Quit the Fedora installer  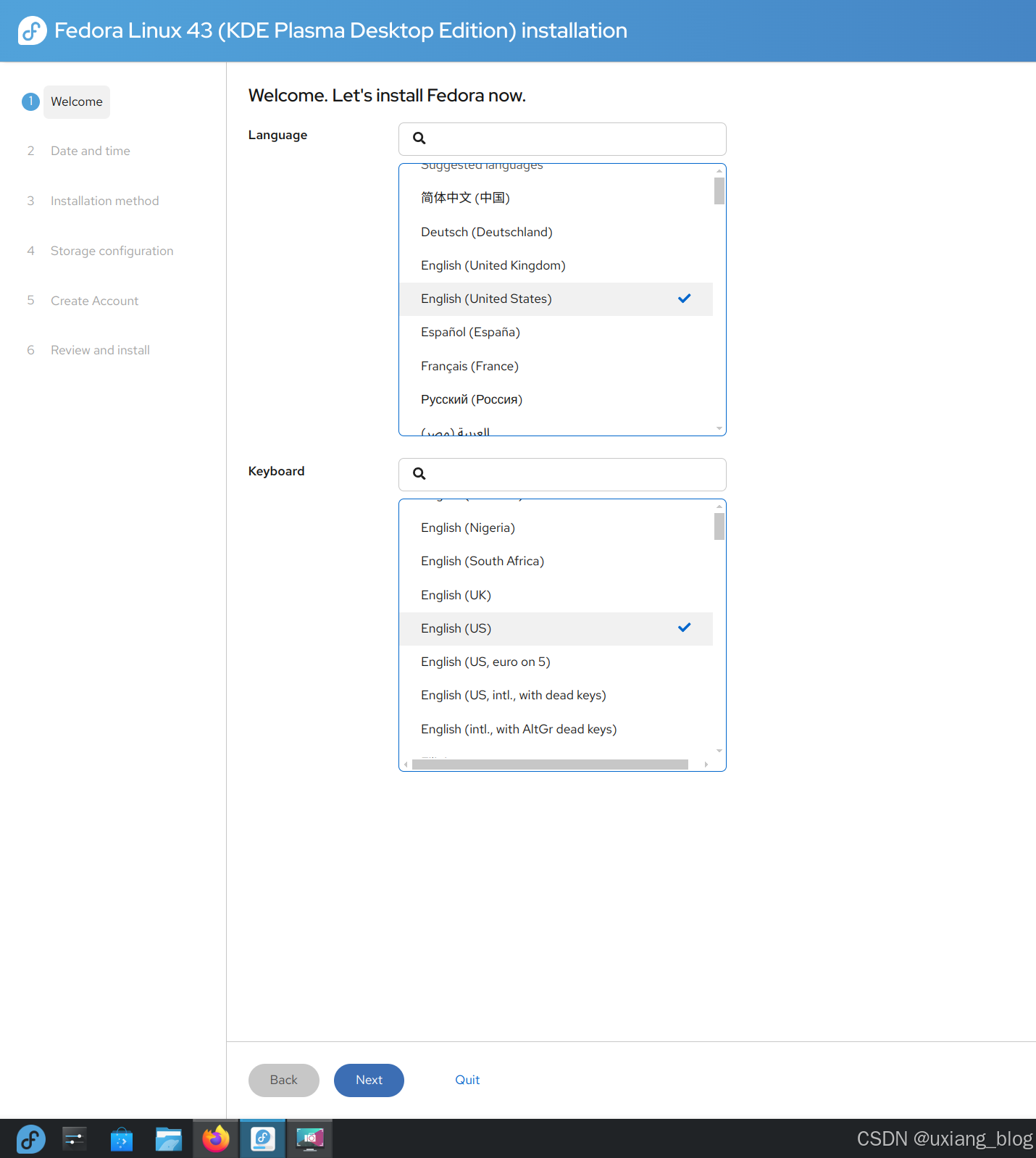(x=467, y=1080)
